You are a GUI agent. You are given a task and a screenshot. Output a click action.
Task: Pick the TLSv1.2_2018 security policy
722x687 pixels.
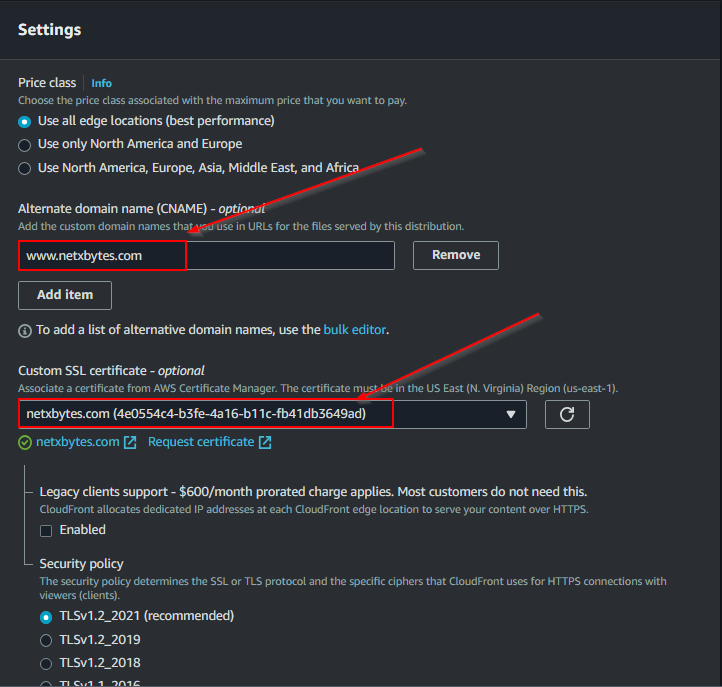pos(46,662)
